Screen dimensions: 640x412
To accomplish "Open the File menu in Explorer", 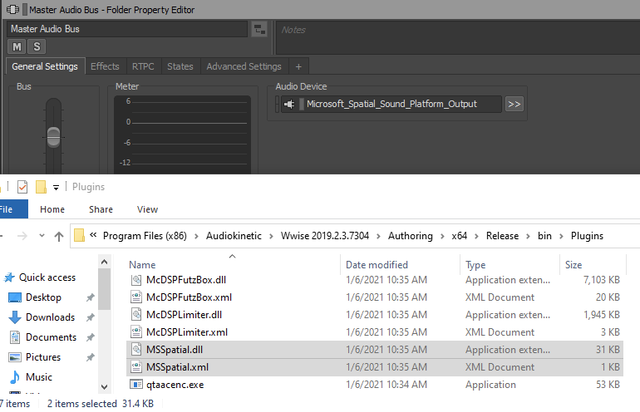I will pos(12,209).
